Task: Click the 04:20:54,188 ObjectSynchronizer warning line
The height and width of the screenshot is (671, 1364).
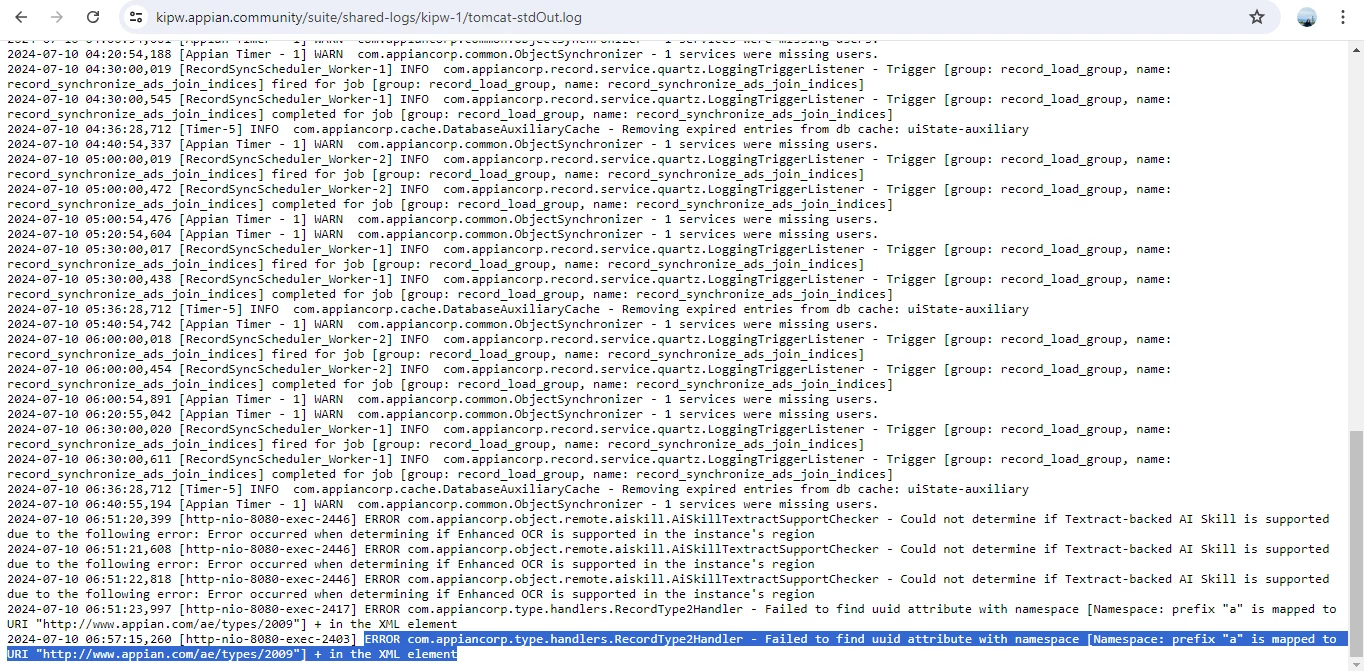Action: coord(443,54)
